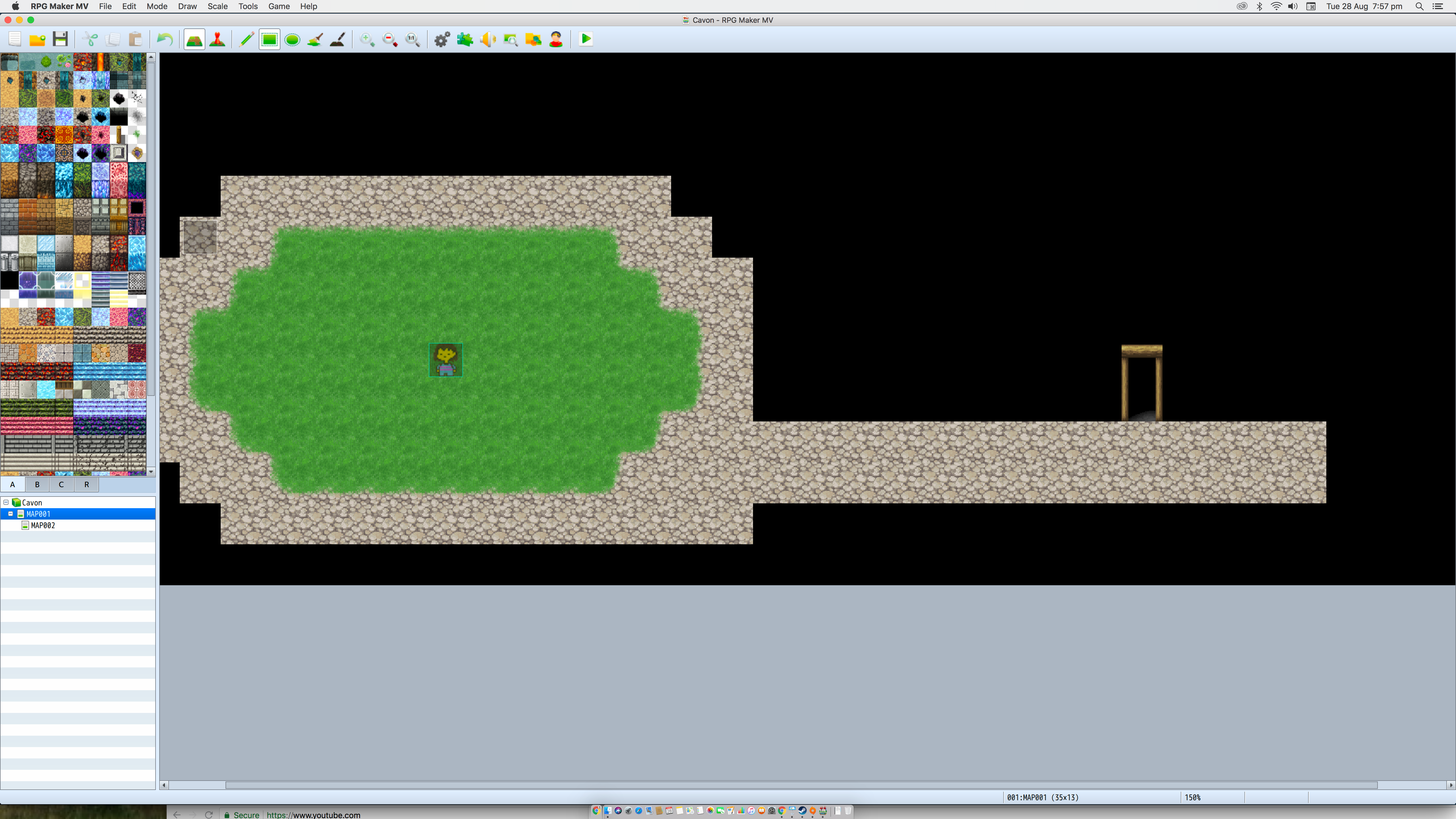Open the Sound Test speaker icon
This screenshot has height=819, width=1456.
tap(488, 39)
